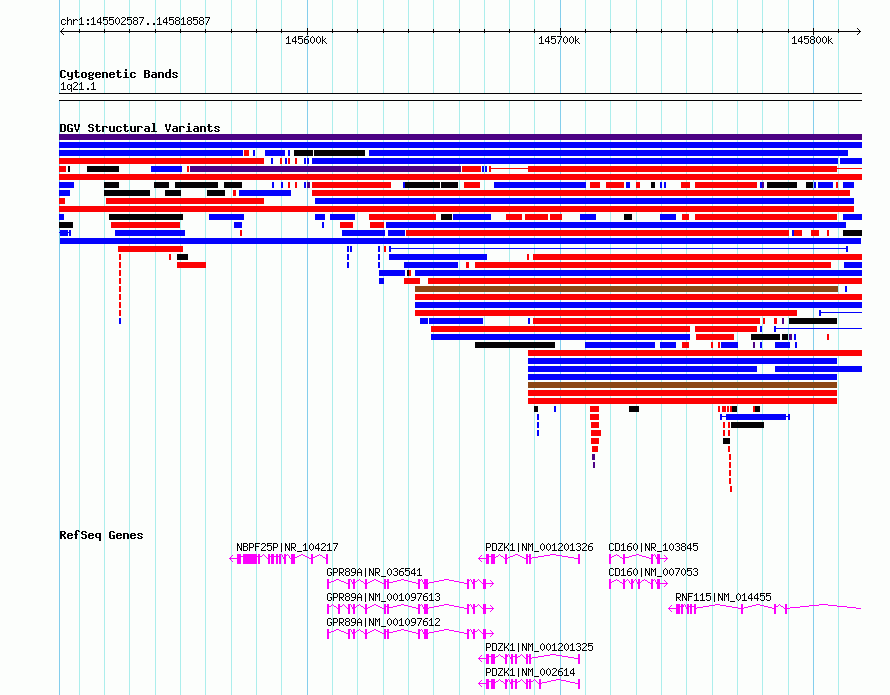The height and width of the screenshot is (695, 890).
Task: Select the GPR89A|NM_001097613 gene label
Action: (x=383, y=597)
